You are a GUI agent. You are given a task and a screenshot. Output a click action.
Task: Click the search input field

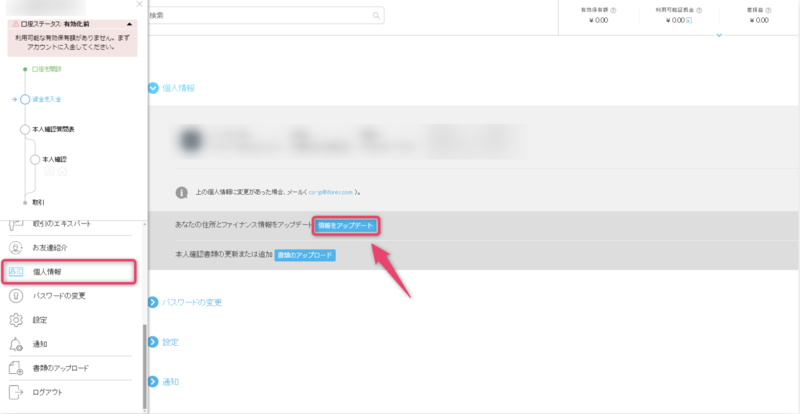pos(265,16)
